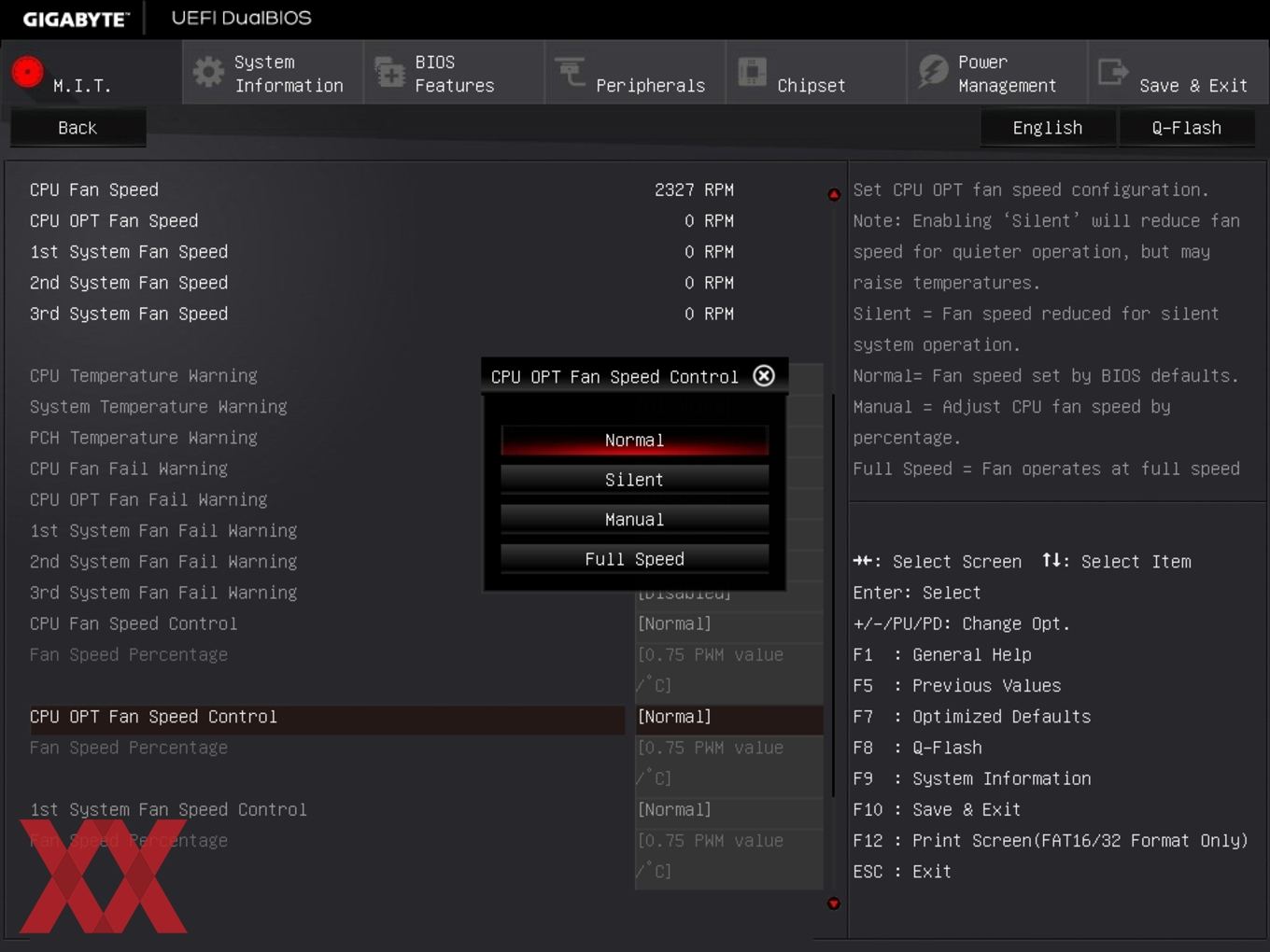
Task: Click the English language button
Action: tap(1048, 128)
